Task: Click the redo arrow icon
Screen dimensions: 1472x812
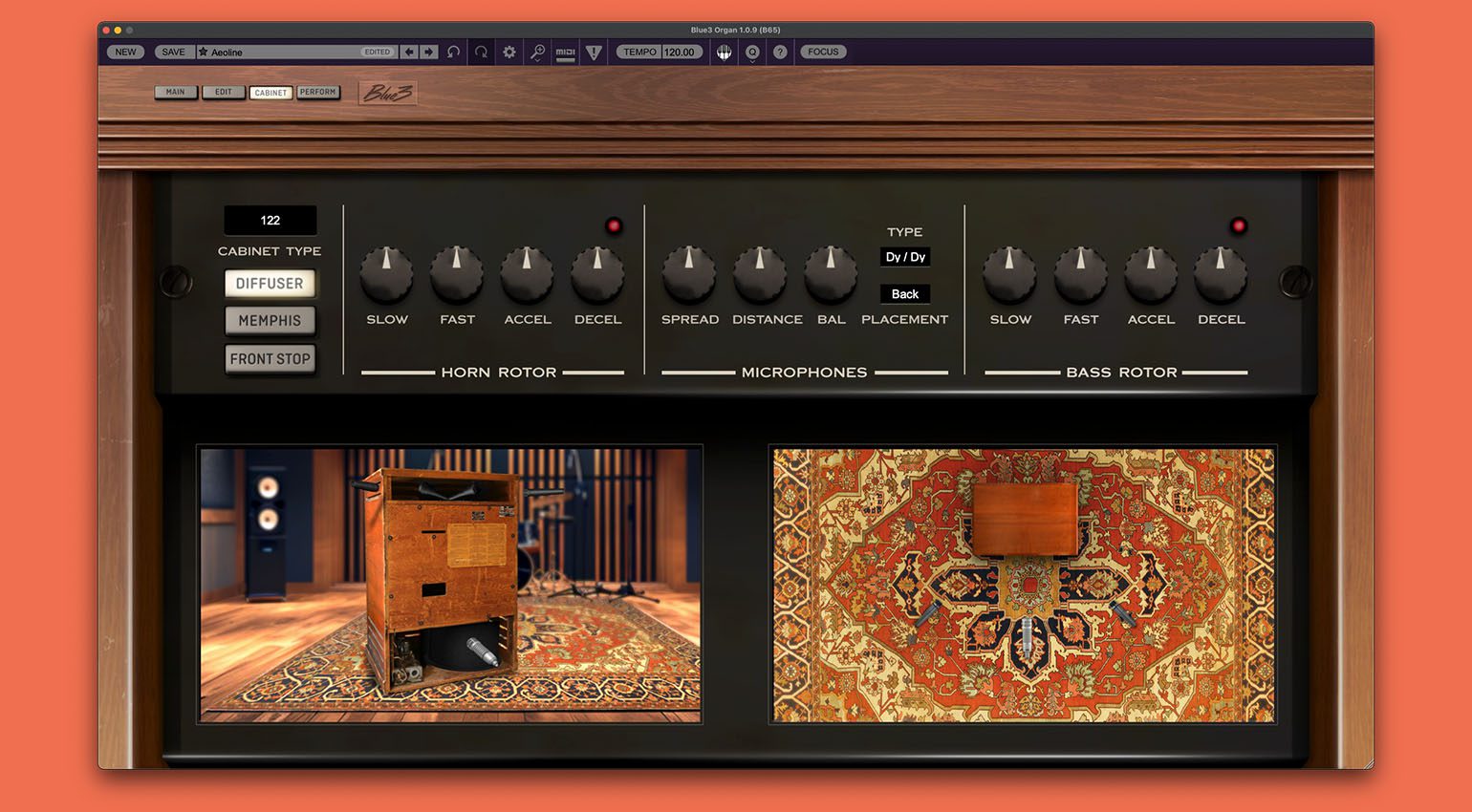Action: coord(481,52)
